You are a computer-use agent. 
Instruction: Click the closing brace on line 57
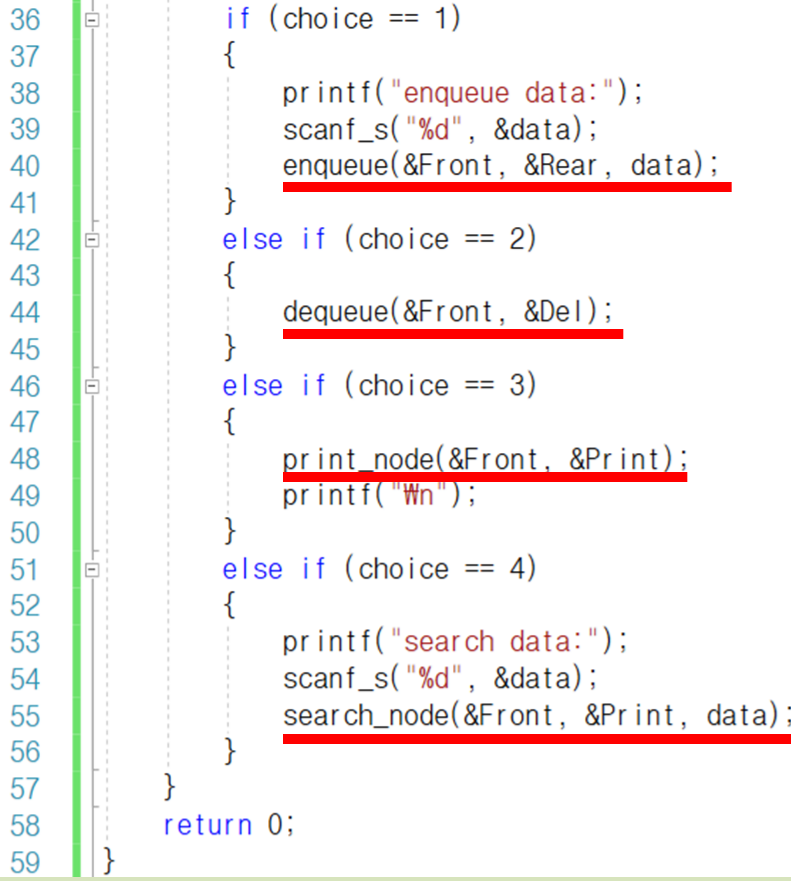(x=170, y=787)
